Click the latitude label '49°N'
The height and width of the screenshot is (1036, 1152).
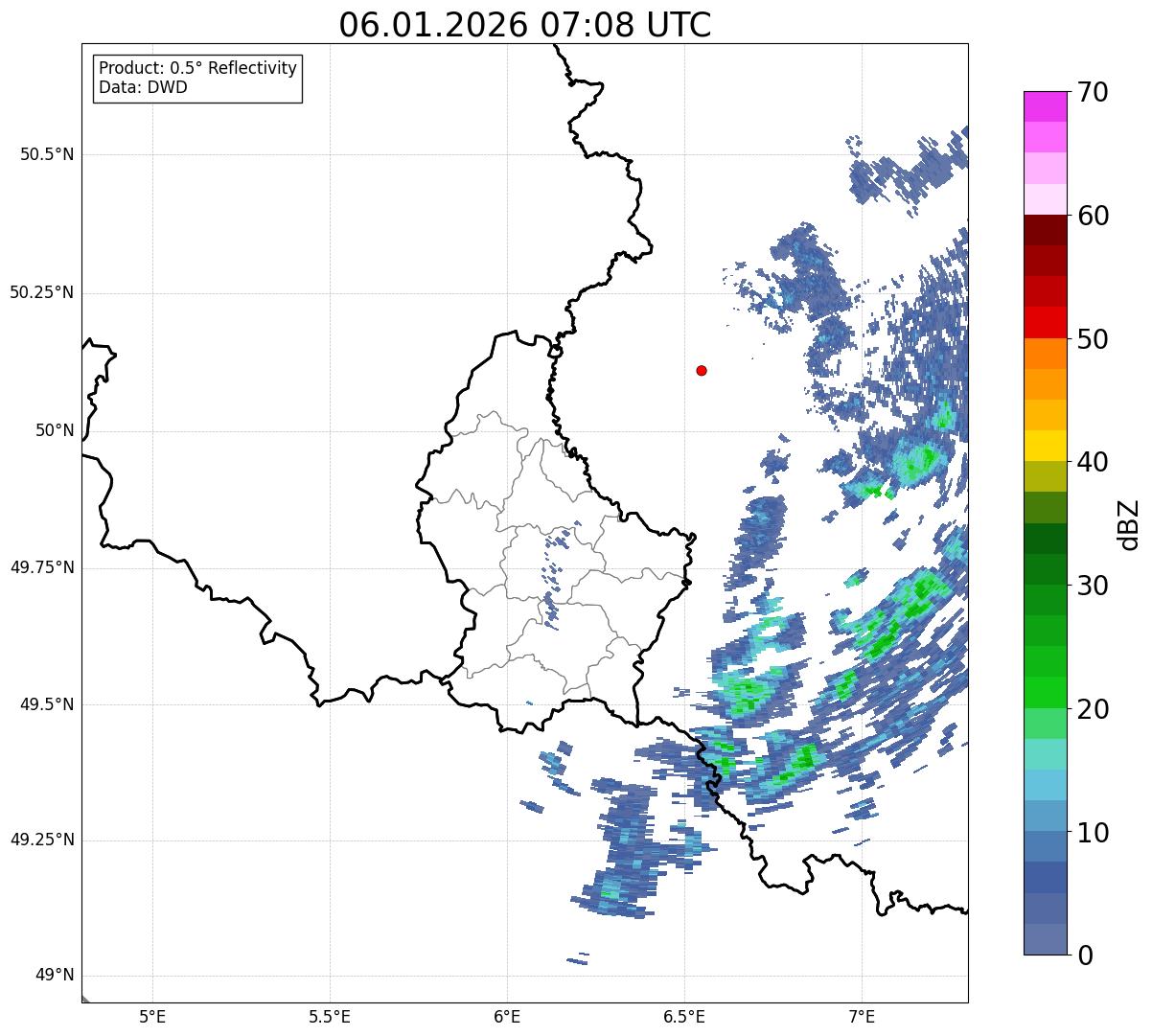tap(56, 976)
